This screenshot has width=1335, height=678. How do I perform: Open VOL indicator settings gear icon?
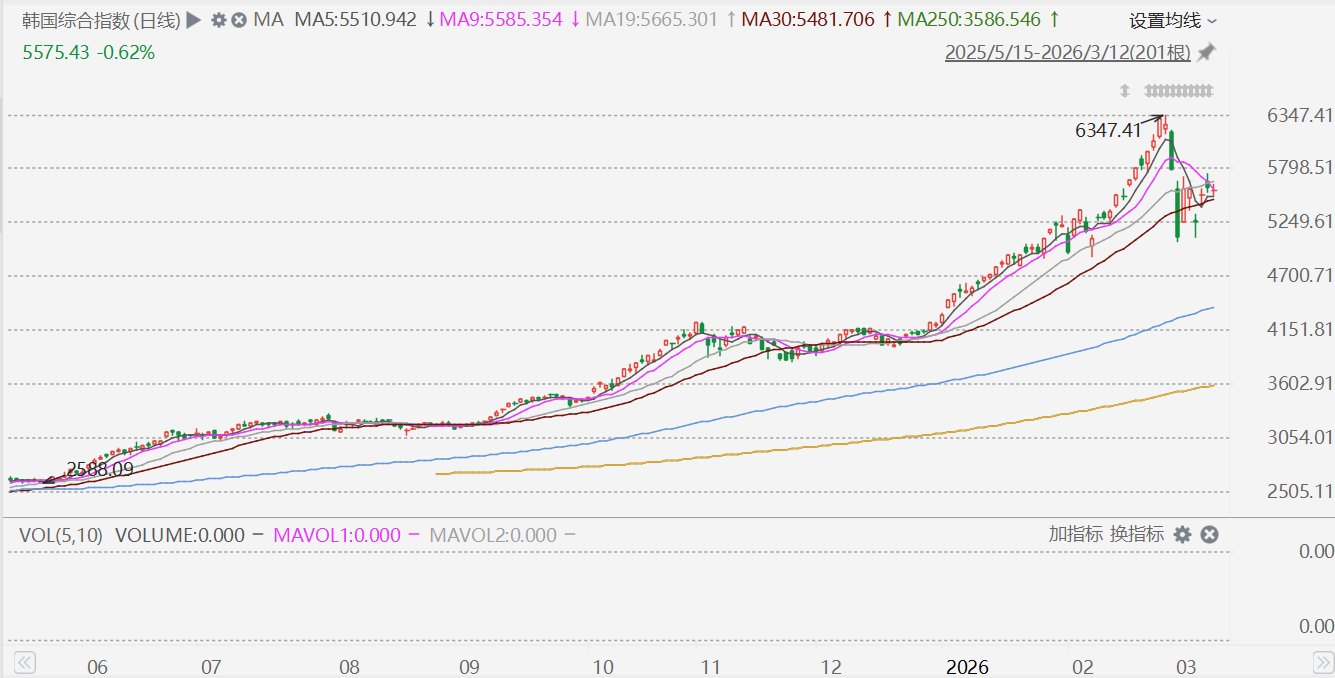1182,535
